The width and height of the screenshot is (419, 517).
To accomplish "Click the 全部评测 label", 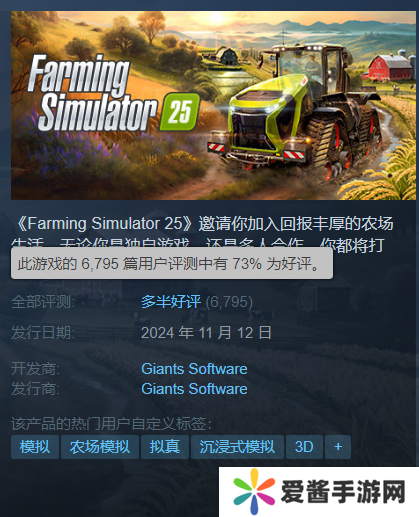I will pyautogui.click(x=43, y=302).
